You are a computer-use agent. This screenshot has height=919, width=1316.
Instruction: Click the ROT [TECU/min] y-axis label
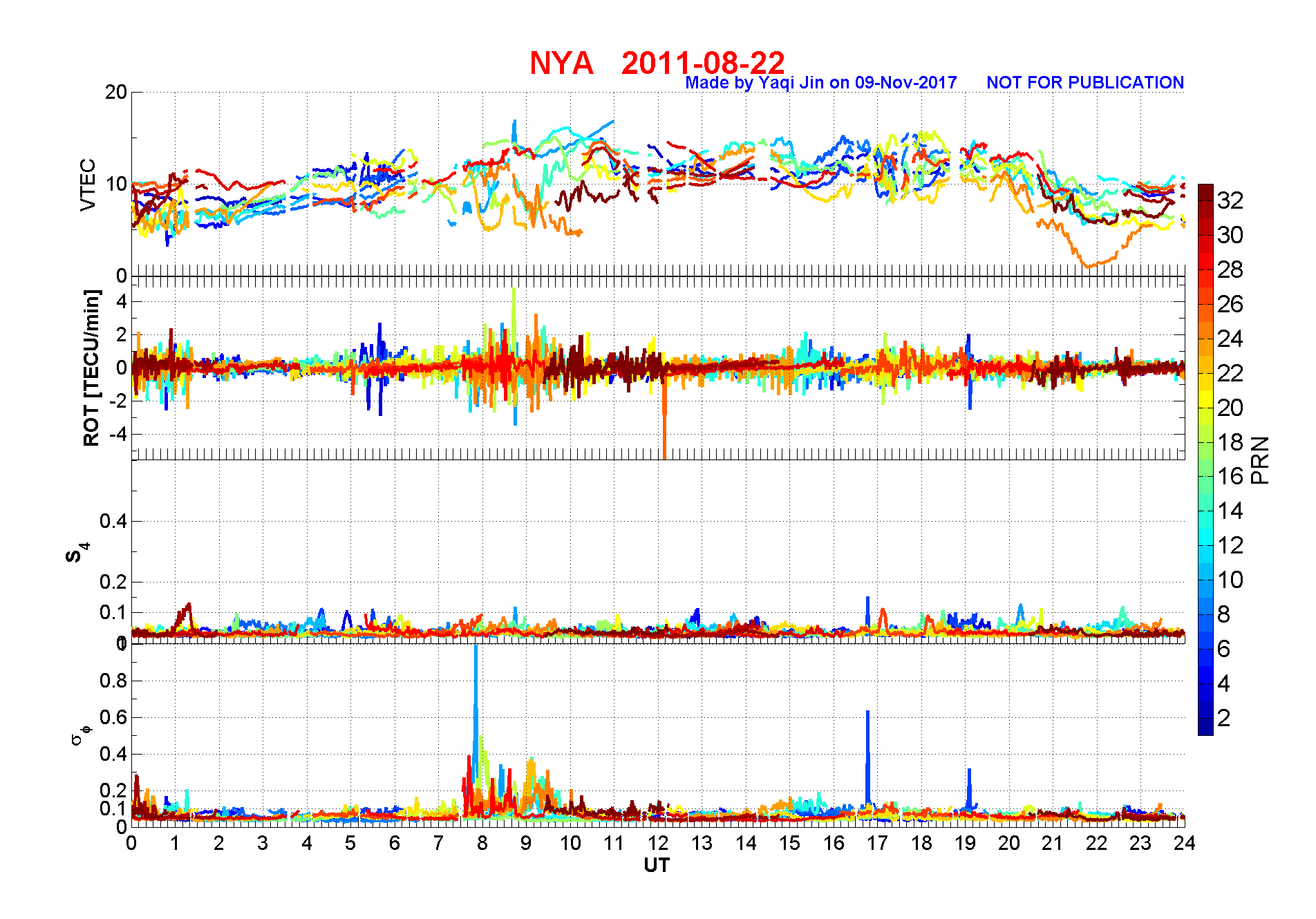click(91, 368)
